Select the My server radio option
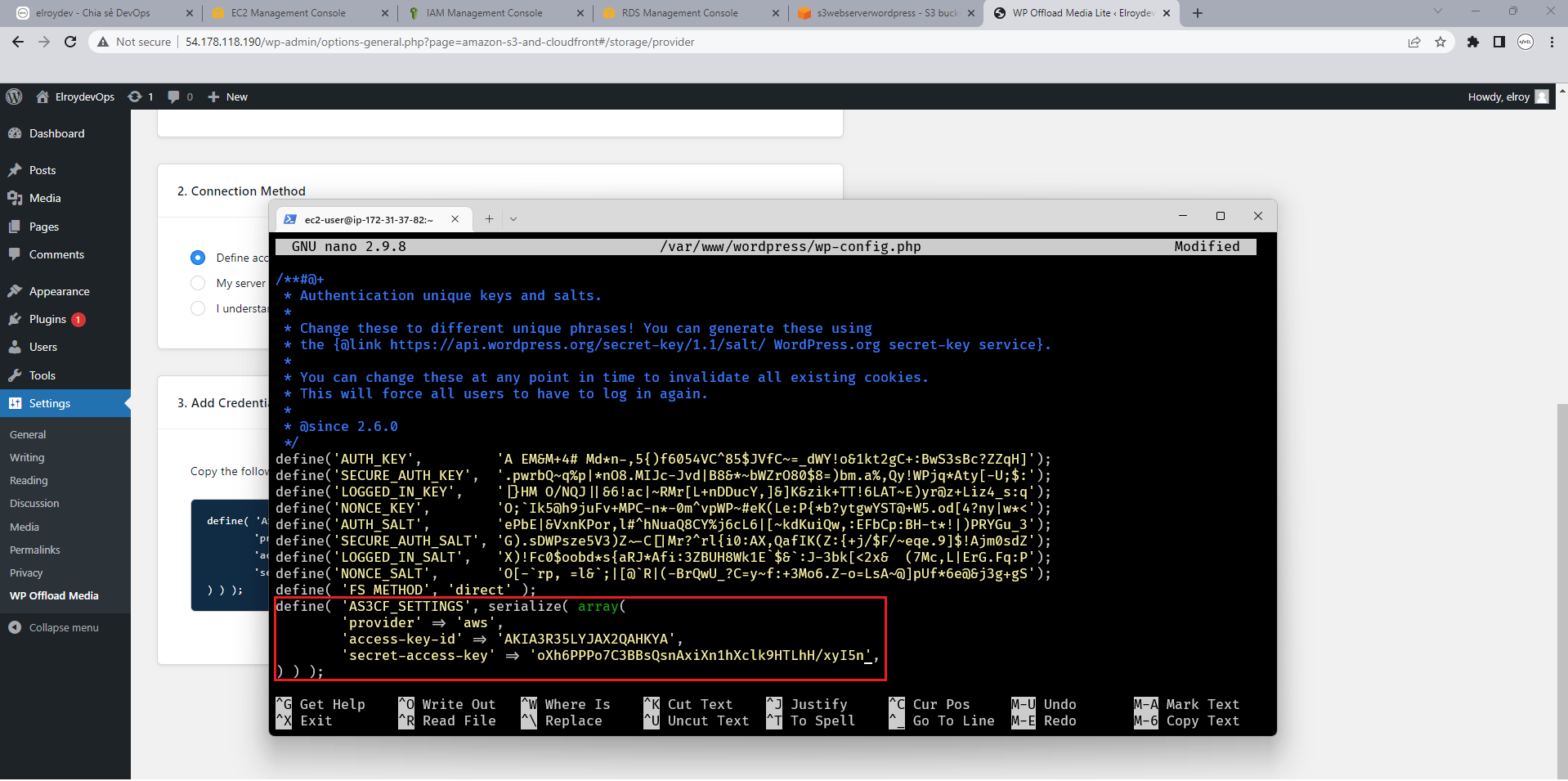 tap(198, 283)
